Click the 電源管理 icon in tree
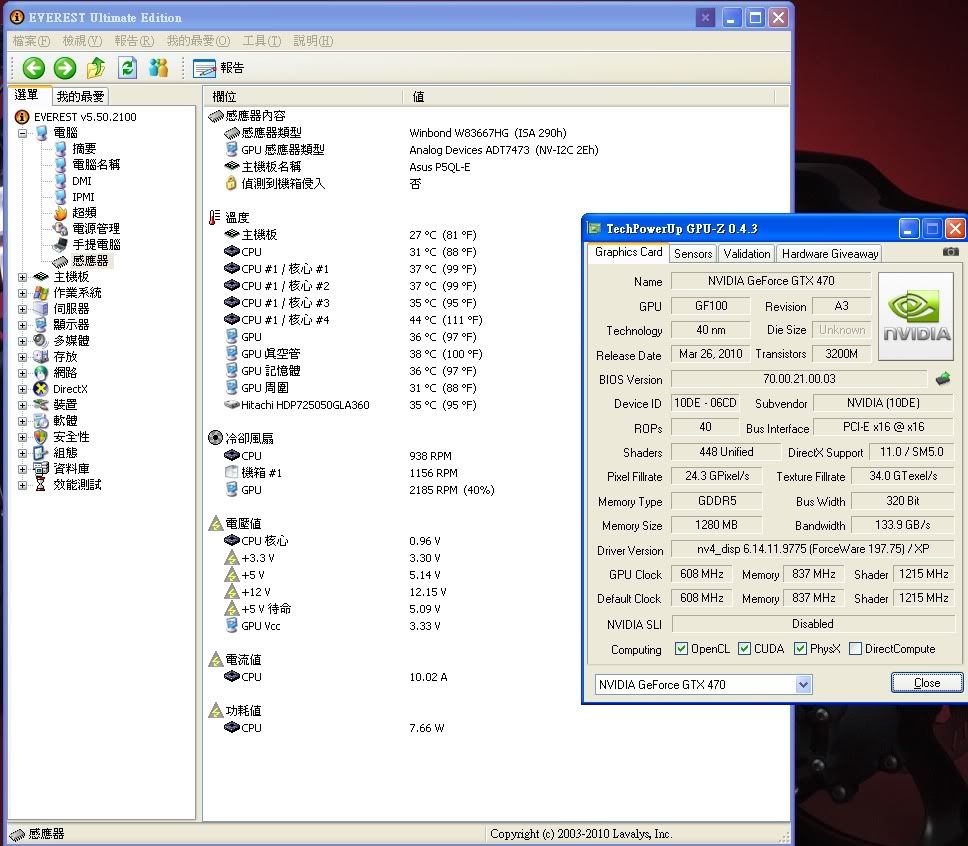Image resolution: width=968 pixels, height=846 pixels. [x=60, y=229]
